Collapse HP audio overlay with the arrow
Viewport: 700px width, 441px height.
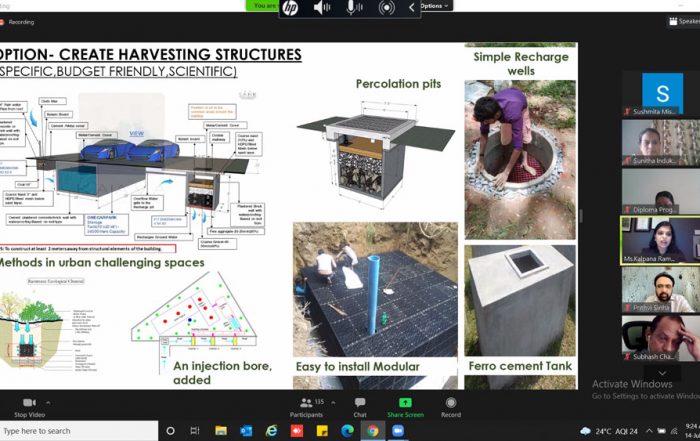(412, 7)
